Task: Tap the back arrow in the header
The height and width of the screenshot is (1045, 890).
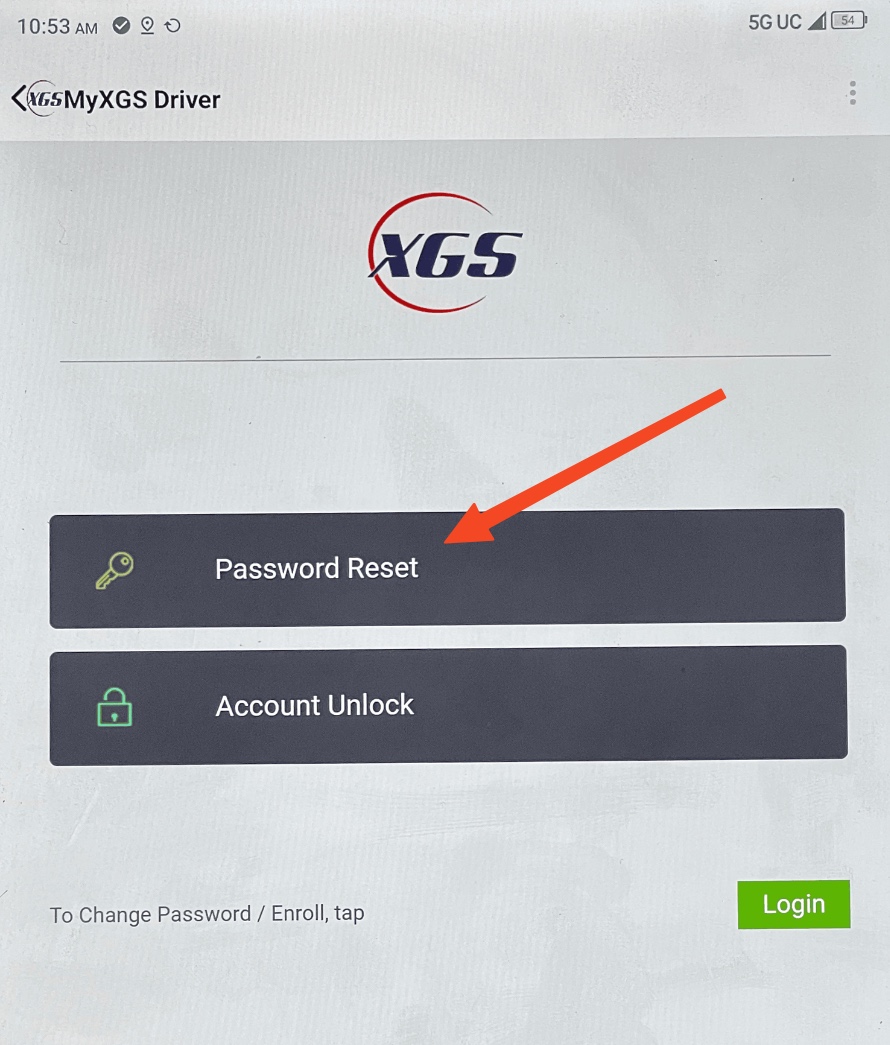Action: 18,98
